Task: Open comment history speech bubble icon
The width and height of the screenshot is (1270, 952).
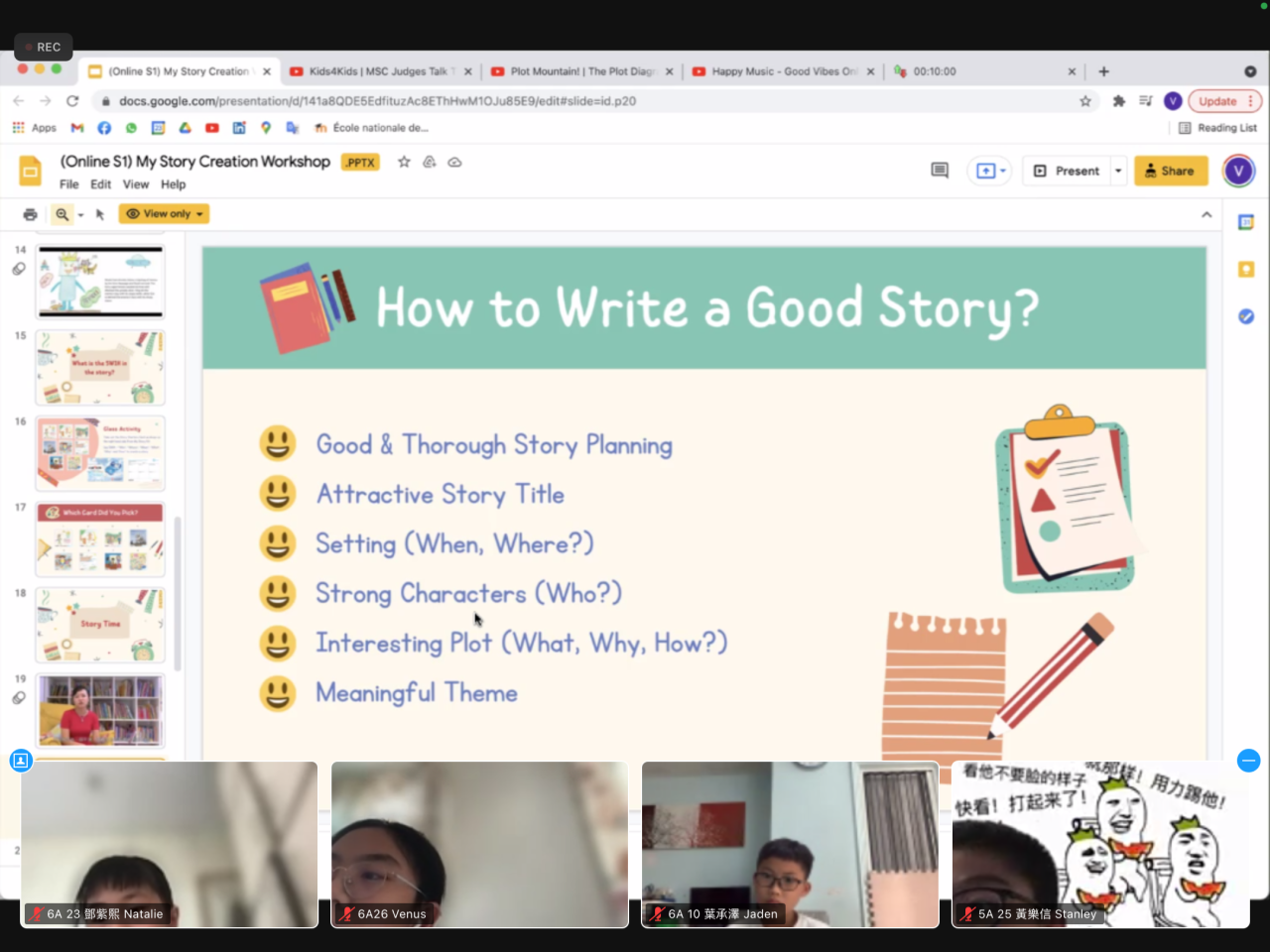Action: (940, 171)
